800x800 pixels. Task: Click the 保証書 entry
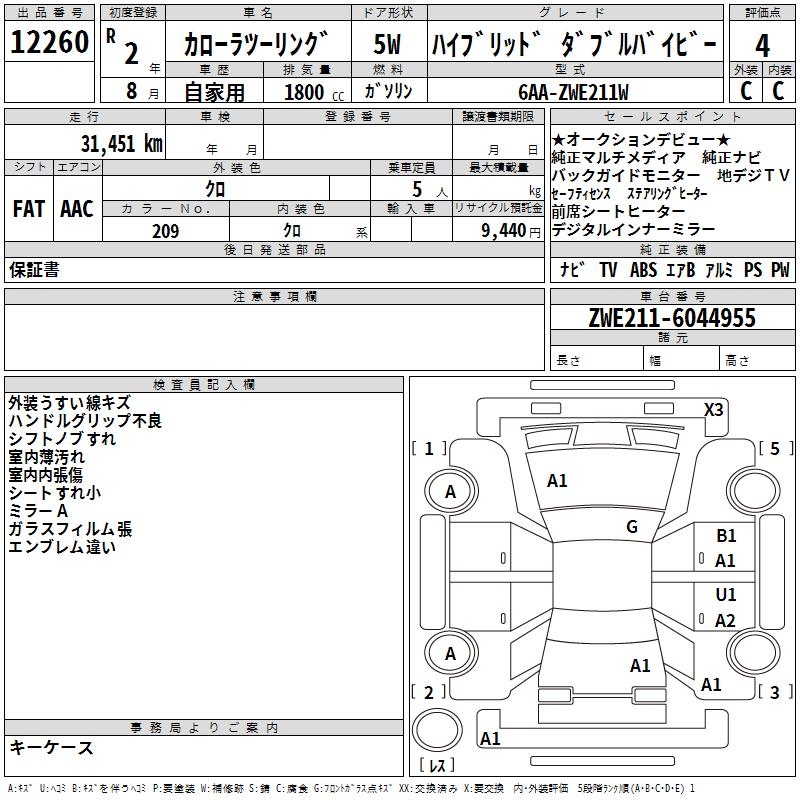pos(34,269)
